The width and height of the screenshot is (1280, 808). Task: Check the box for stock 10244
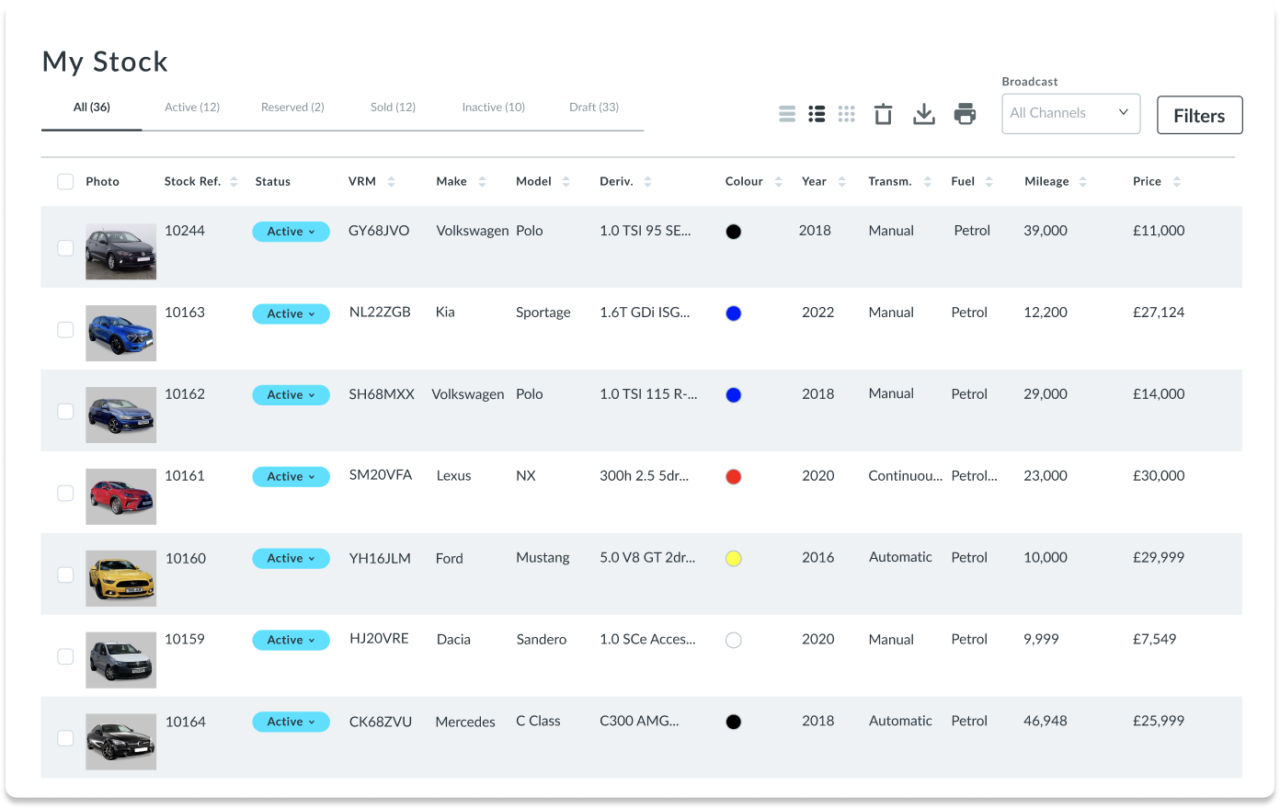(65, 248)
